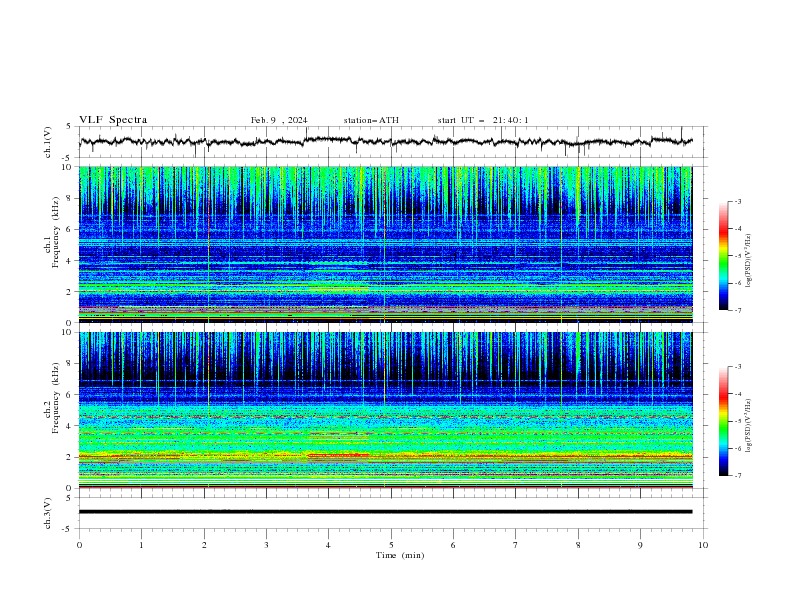The width and height of the screenshot is (792, 612).
Task: Click the ch.2 frequency axis "2" tick label
Action: click(x=70, y=457)
